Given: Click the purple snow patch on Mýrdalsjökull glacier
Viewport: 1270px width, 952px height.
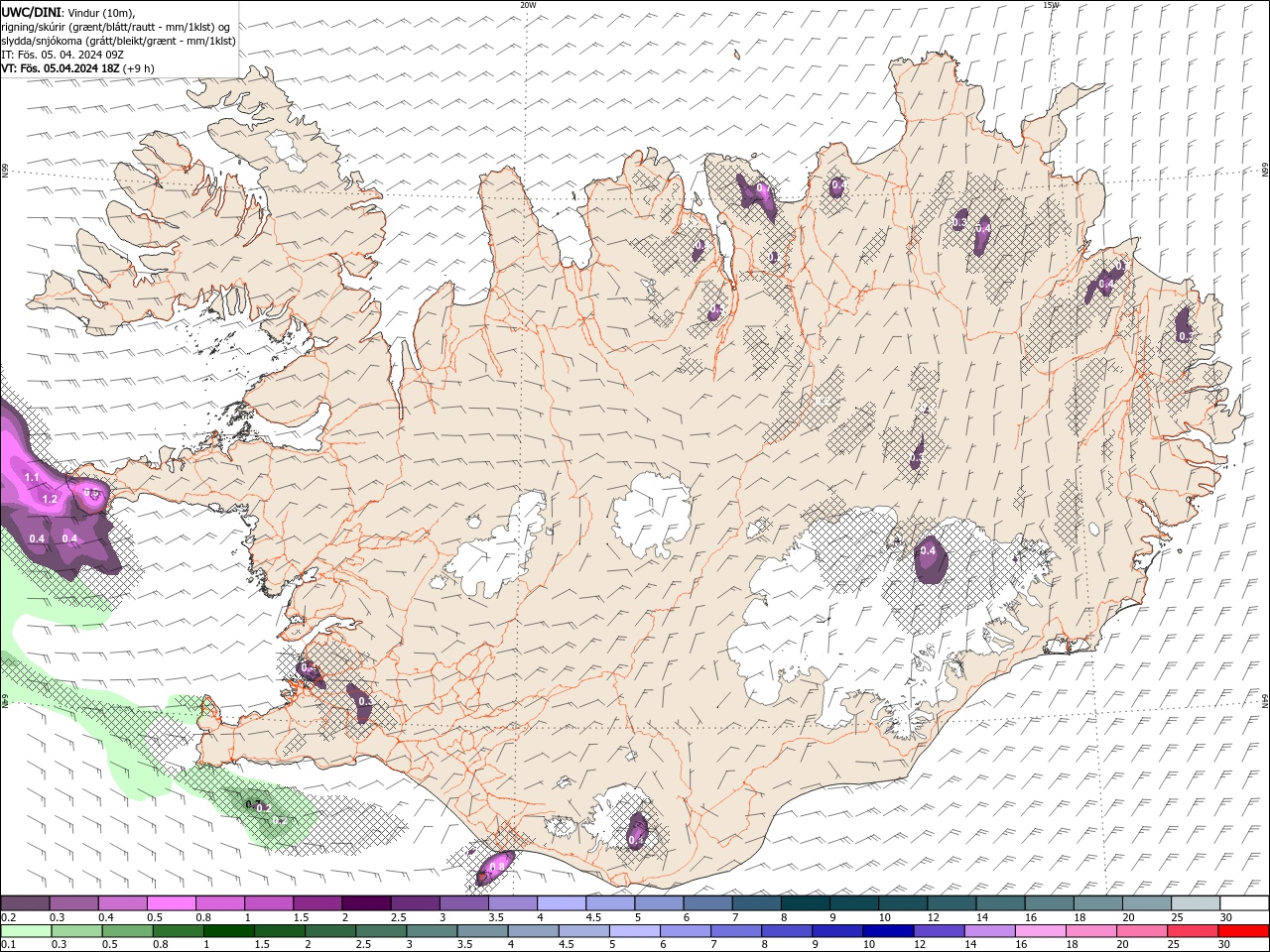Looking at the screenshot, I should click(x=638, y=831).
